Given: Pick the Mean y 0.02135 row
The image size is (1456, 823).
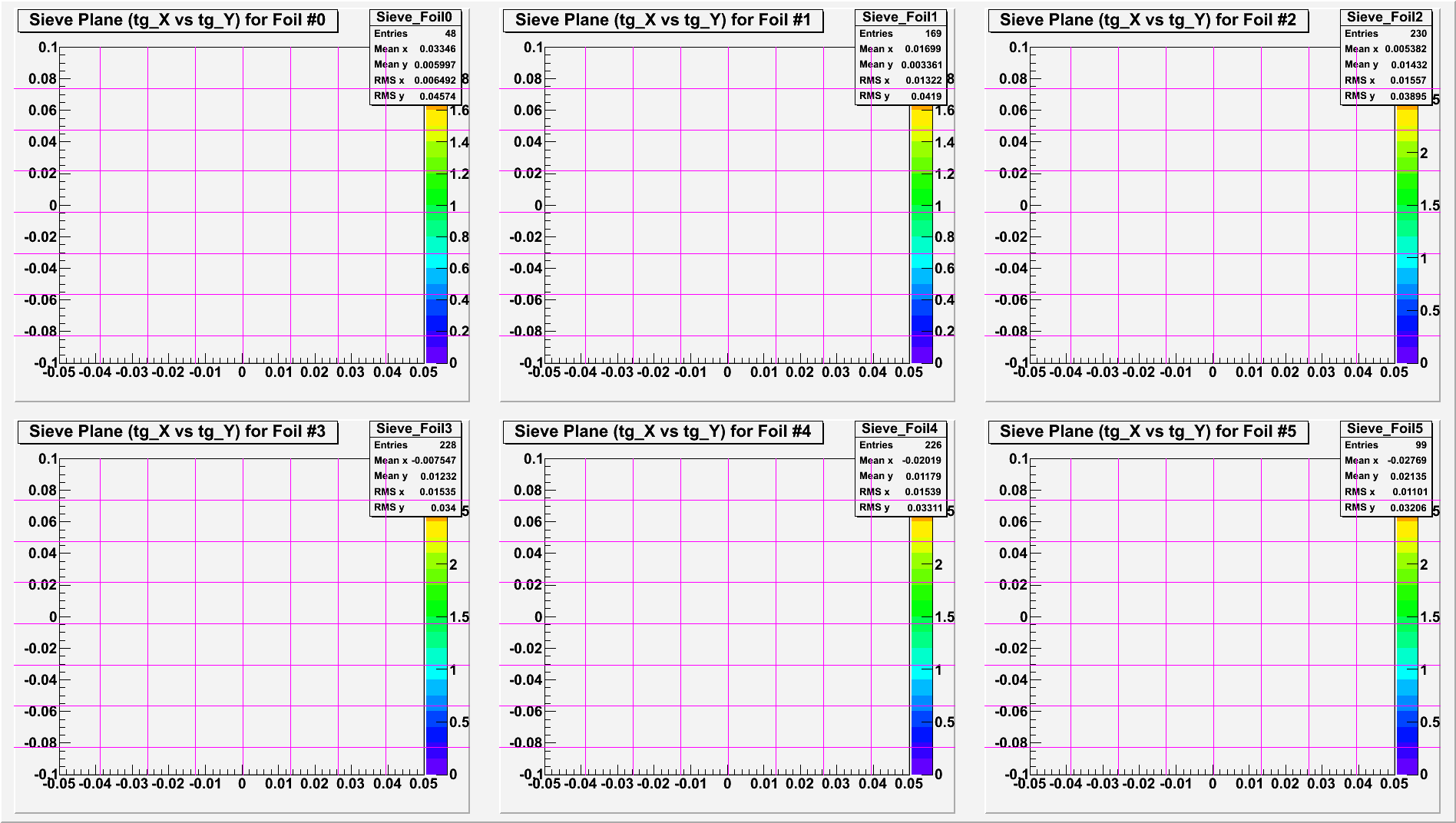Looking at the screenshot, I should (x=1385, y=476).
